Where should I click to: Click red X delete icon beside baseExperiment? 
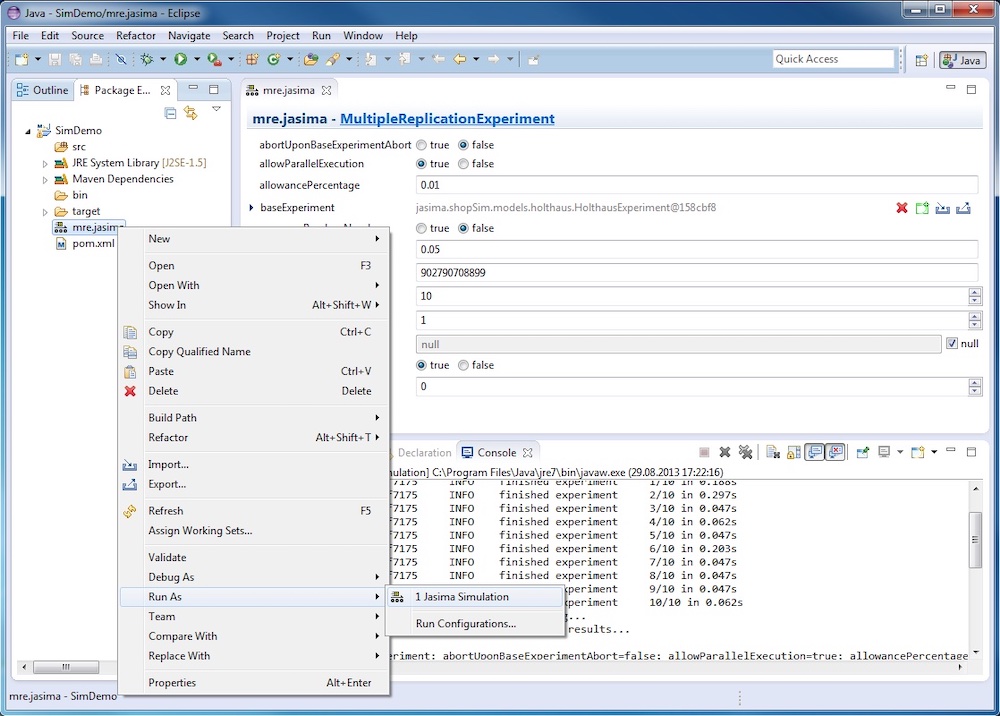tap(902, 208)
